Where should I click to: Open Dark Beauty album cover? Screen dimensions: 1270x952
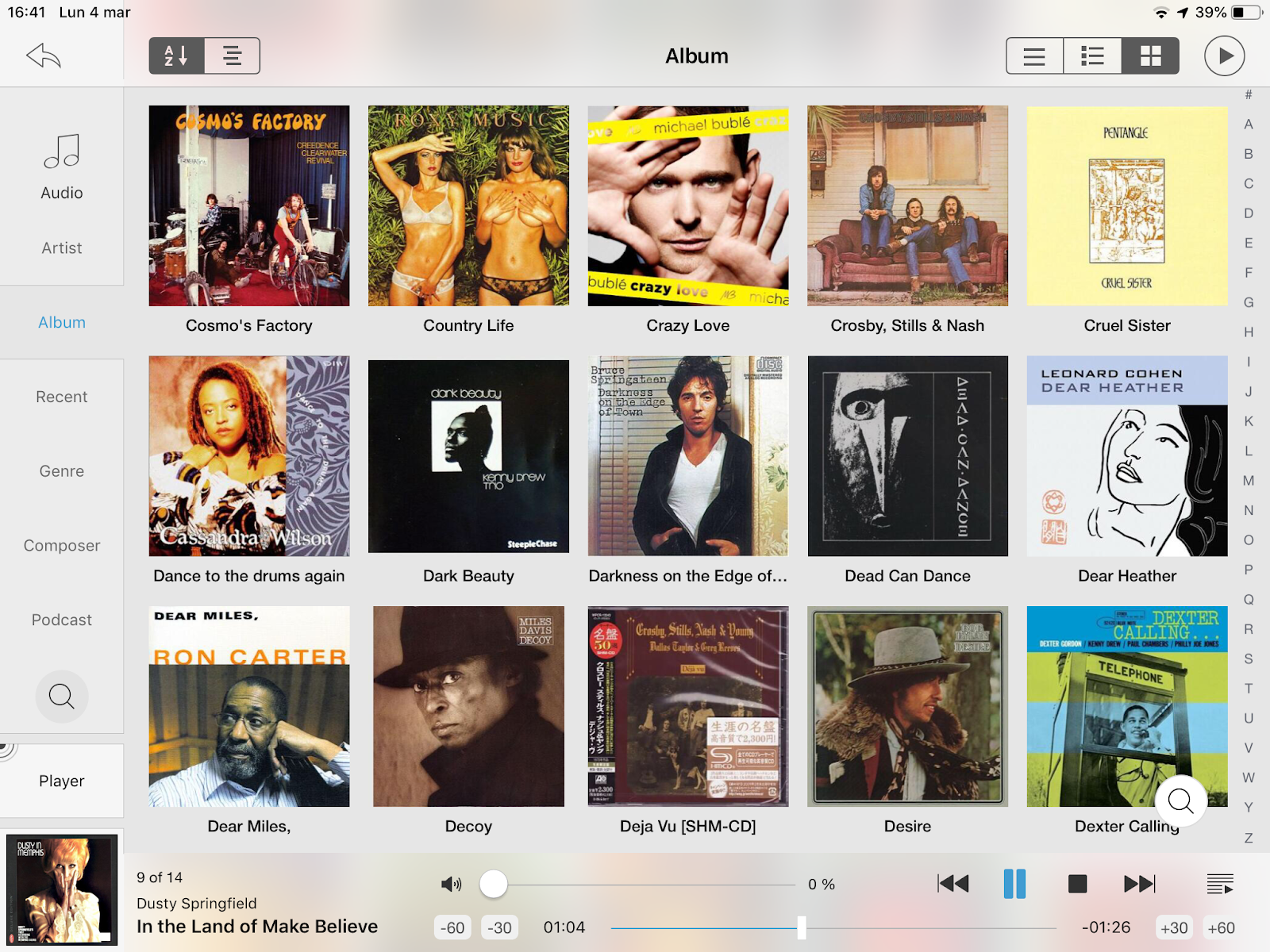(x=468, y=456)
